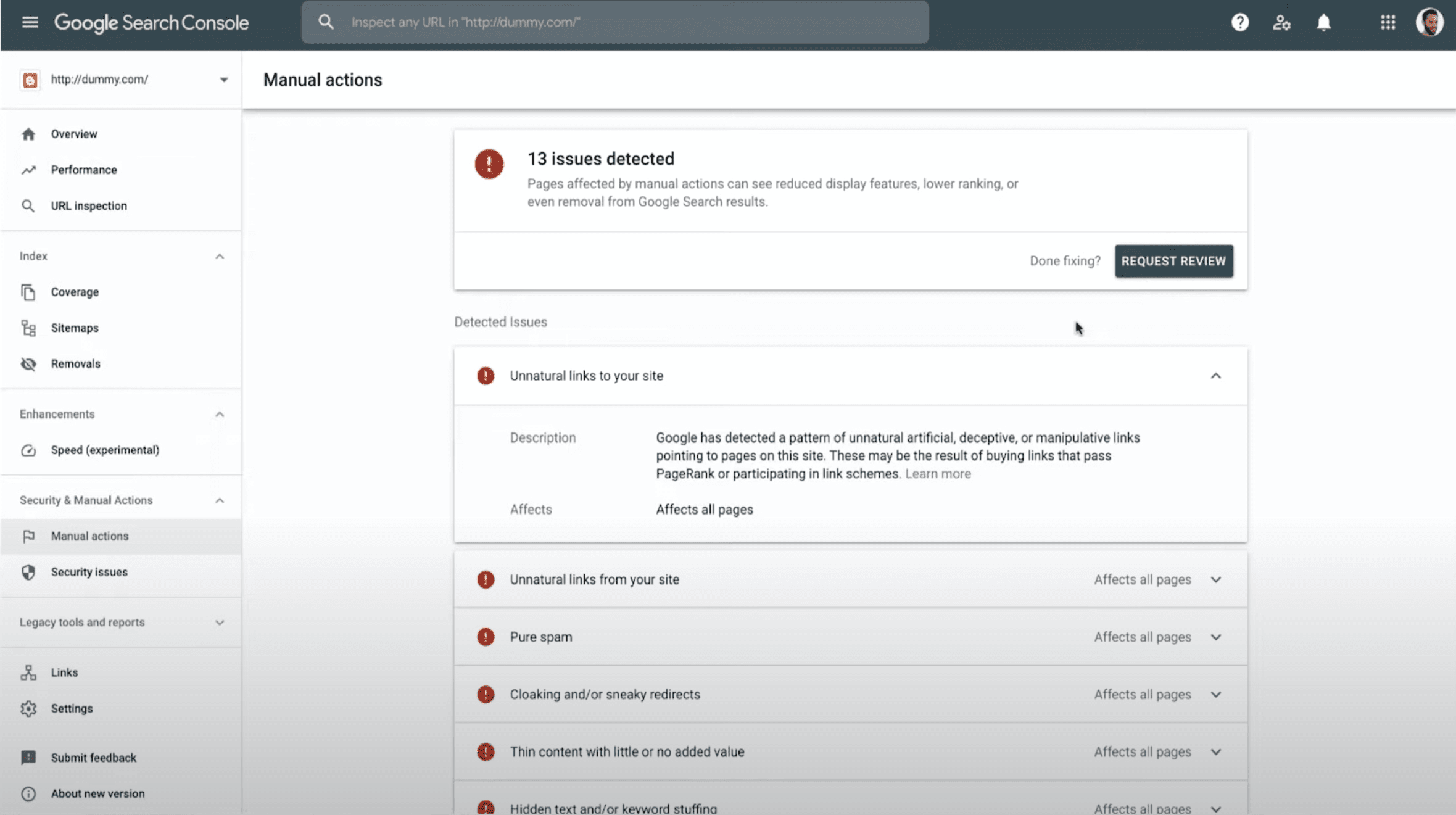Expand Cloaking and/or sneaky redirects chevron

1215,694
